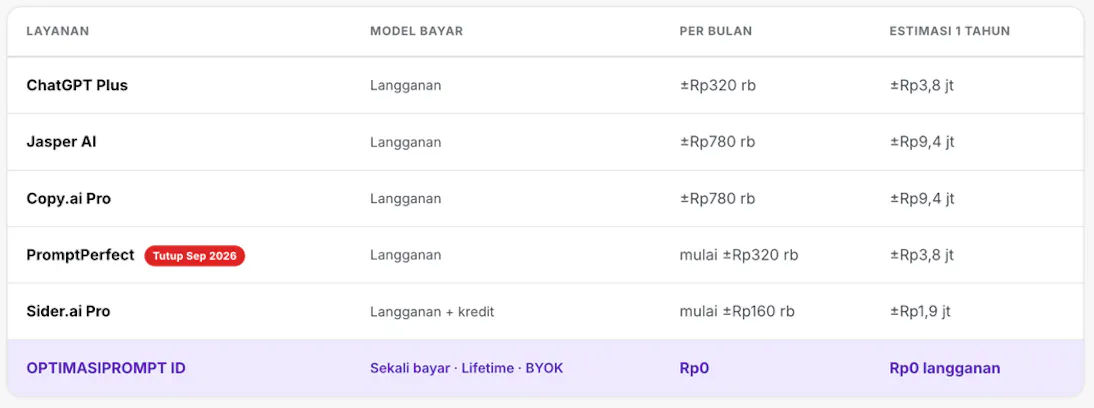
Task: Click the ChatGPT Plus service name
Action: click(x=77, y=85)
